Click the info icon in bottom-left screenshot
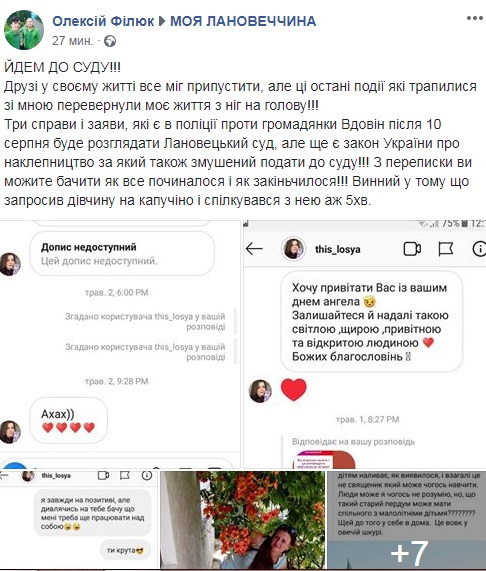The width and height of the screenshot is (486, 571). pos(147,475)
